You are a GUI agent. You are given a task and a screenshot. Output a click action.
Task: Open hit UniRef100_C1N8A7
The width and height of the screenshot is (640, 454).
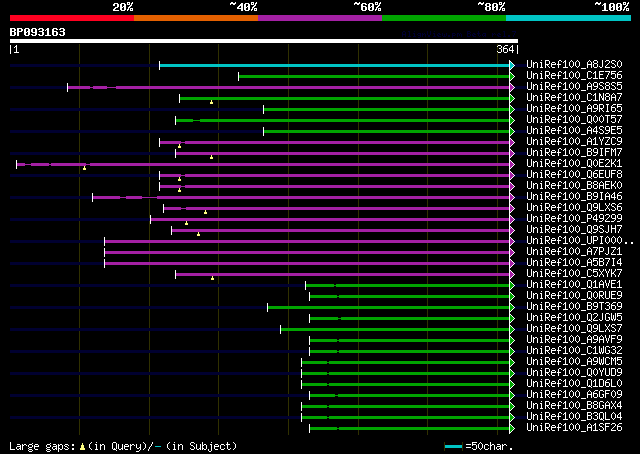pyautogui.click(x=574, y=98)
